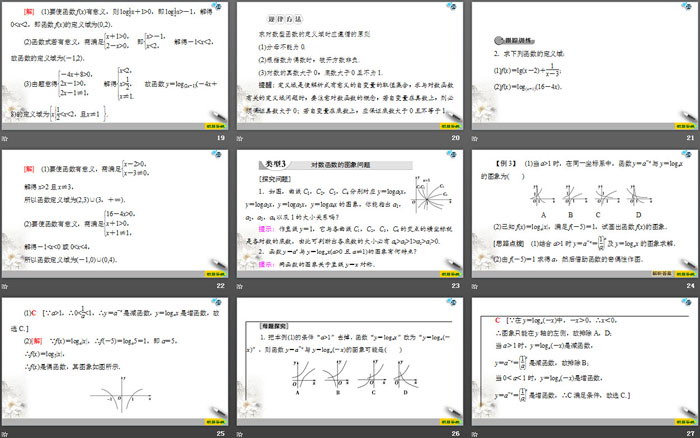This screenshot has width=700, height=438.
Task: Select slide 26 with four answer graphs
Action: 348,360
